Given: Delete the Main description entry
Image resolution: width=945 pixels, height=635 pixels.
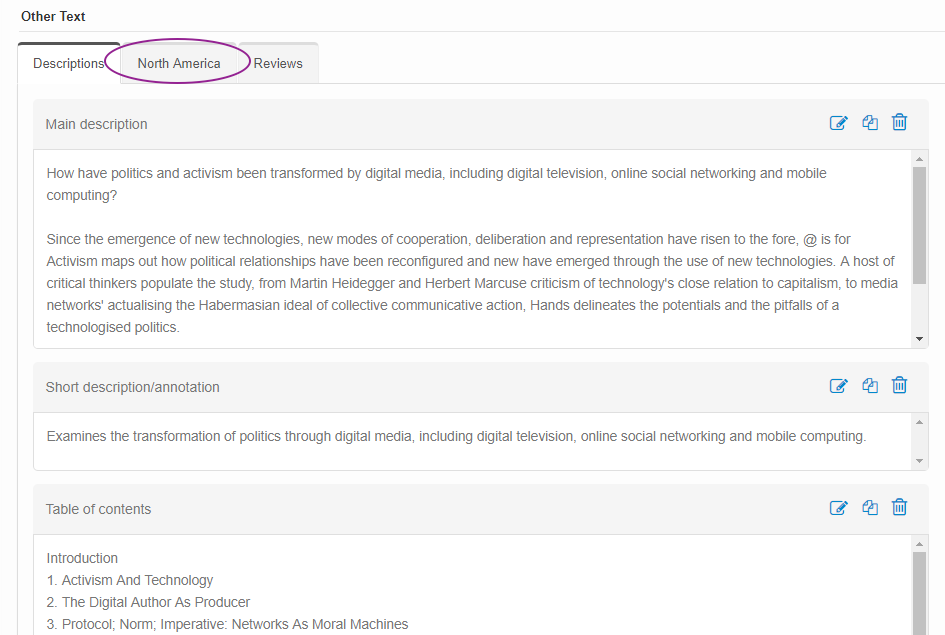Looking at the screenshot, I should pyautogui.click(x=899, y=123).
